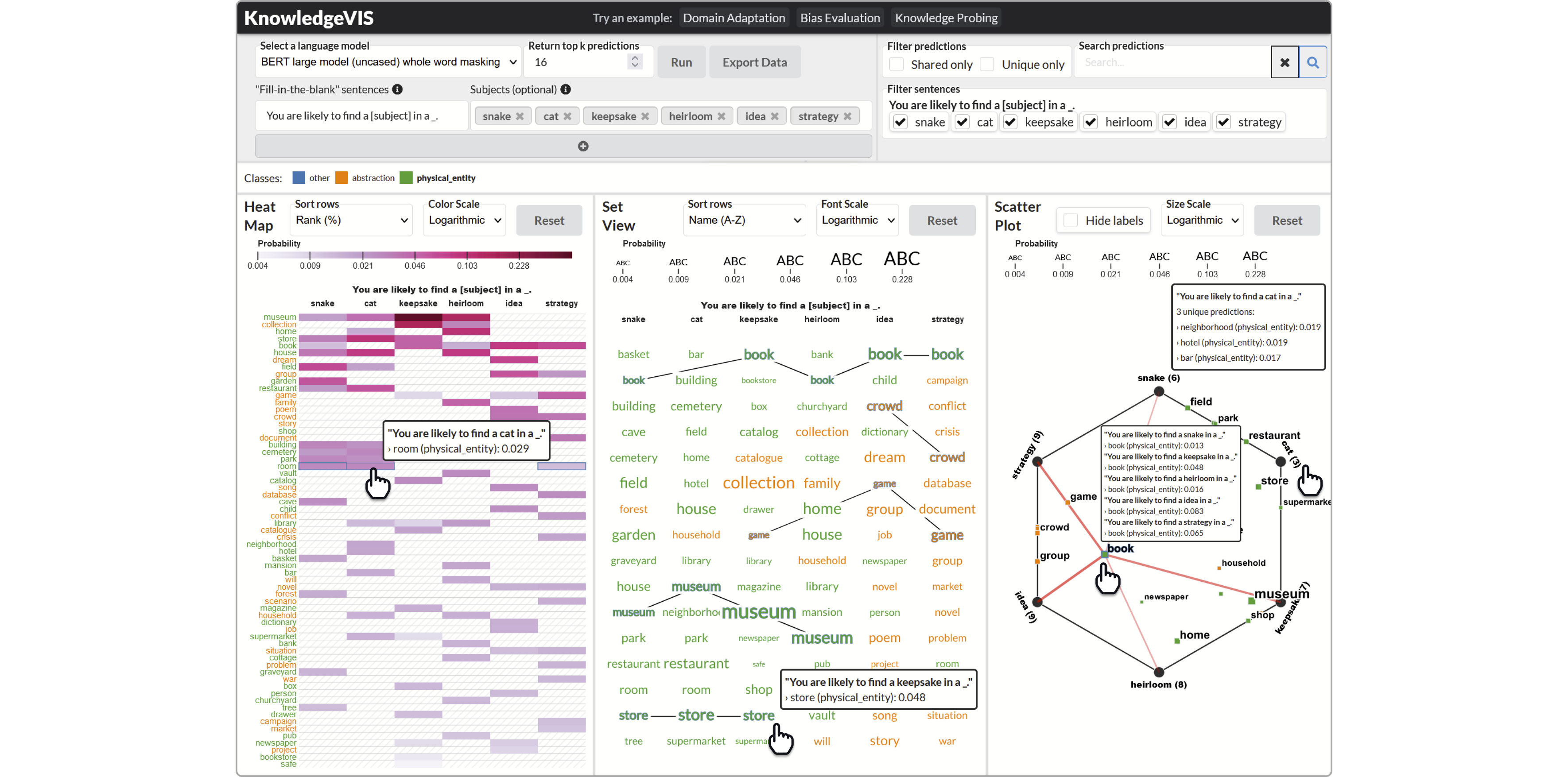Click 'campaign' in strategy column of Set View
This screenshot has width=1568, height=777.
(947, 380)
